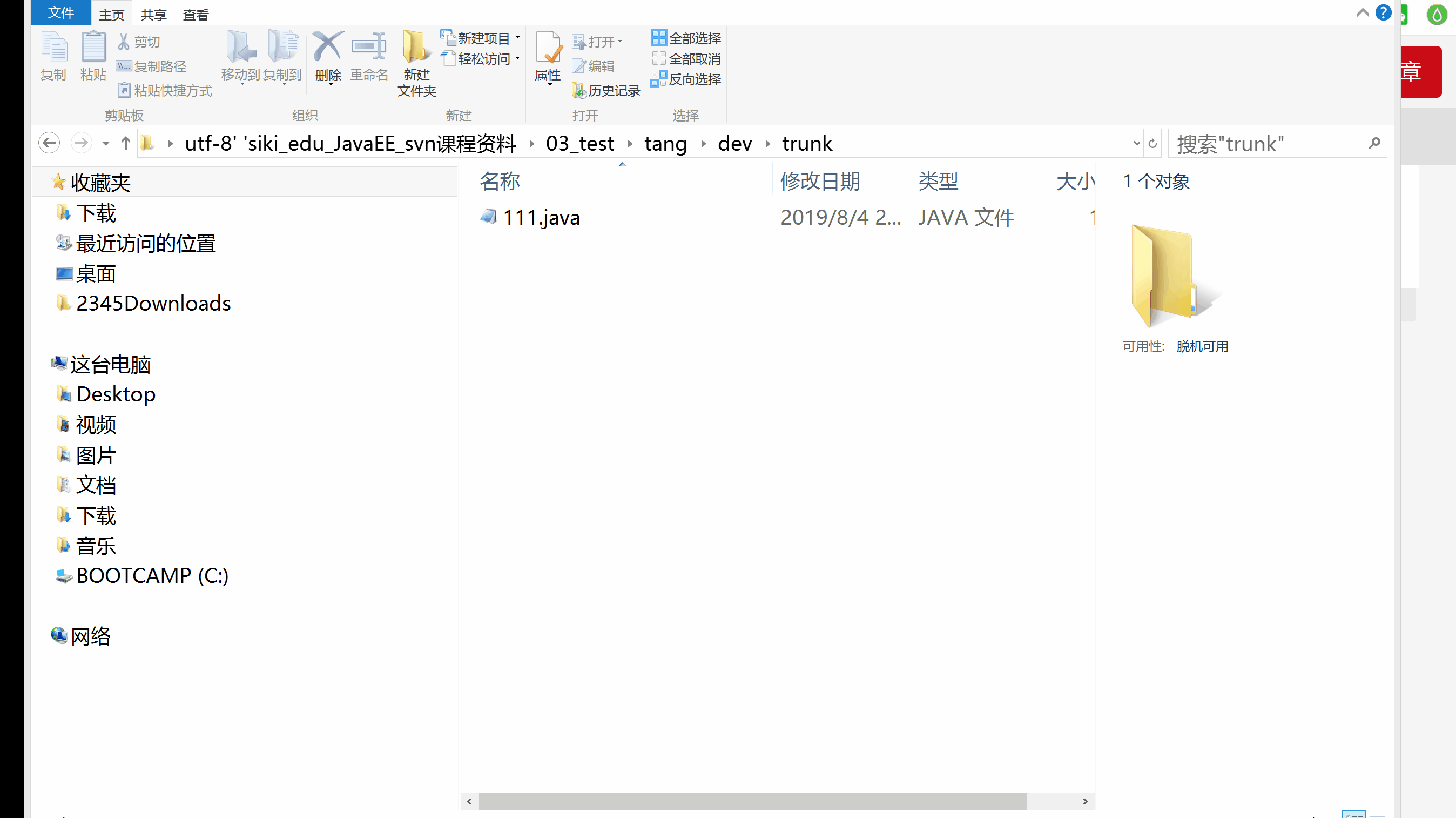The image size is (1456, 818).
Task: Select the 2345Downloads folder
Action: [x=153, y=304]
